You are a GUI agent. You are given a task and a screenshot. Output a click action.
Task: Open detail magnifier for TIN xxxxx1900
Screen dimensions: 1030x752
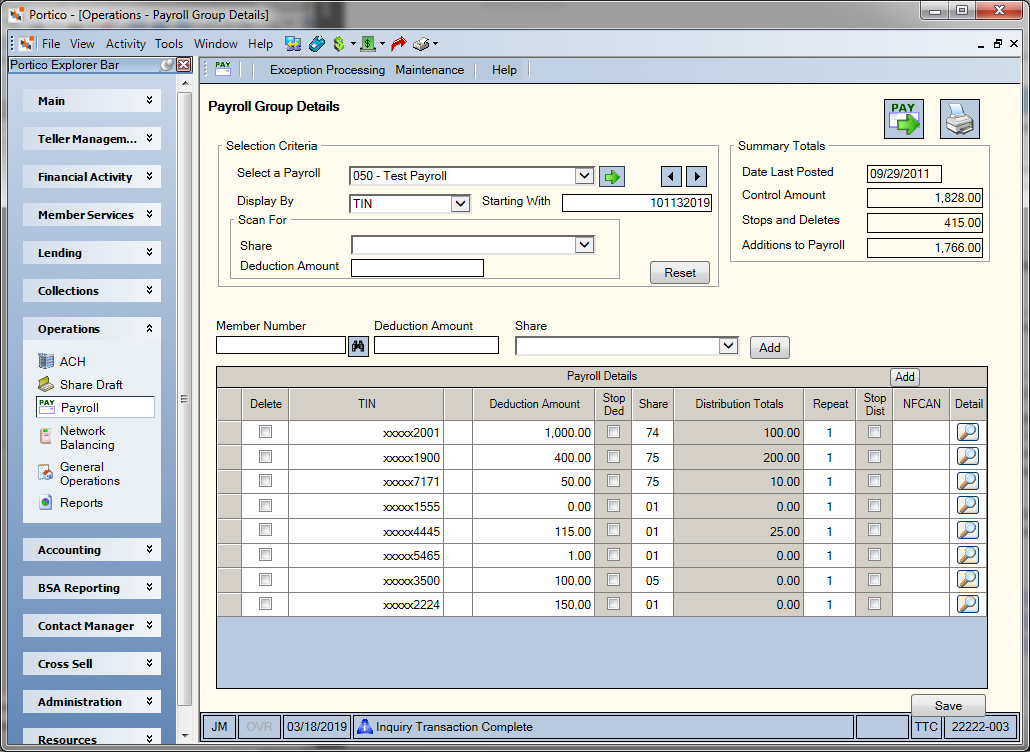click(968, 456)
